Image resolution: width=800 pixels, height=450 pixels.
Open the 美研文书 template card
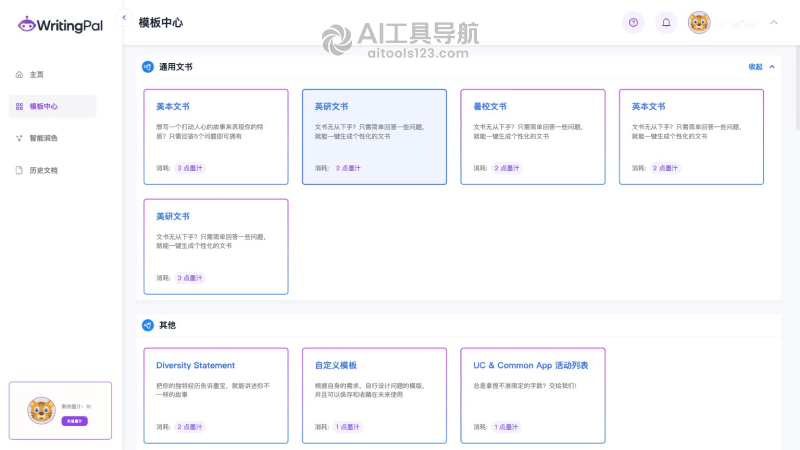pyautogui.click(x=216, y=247)
